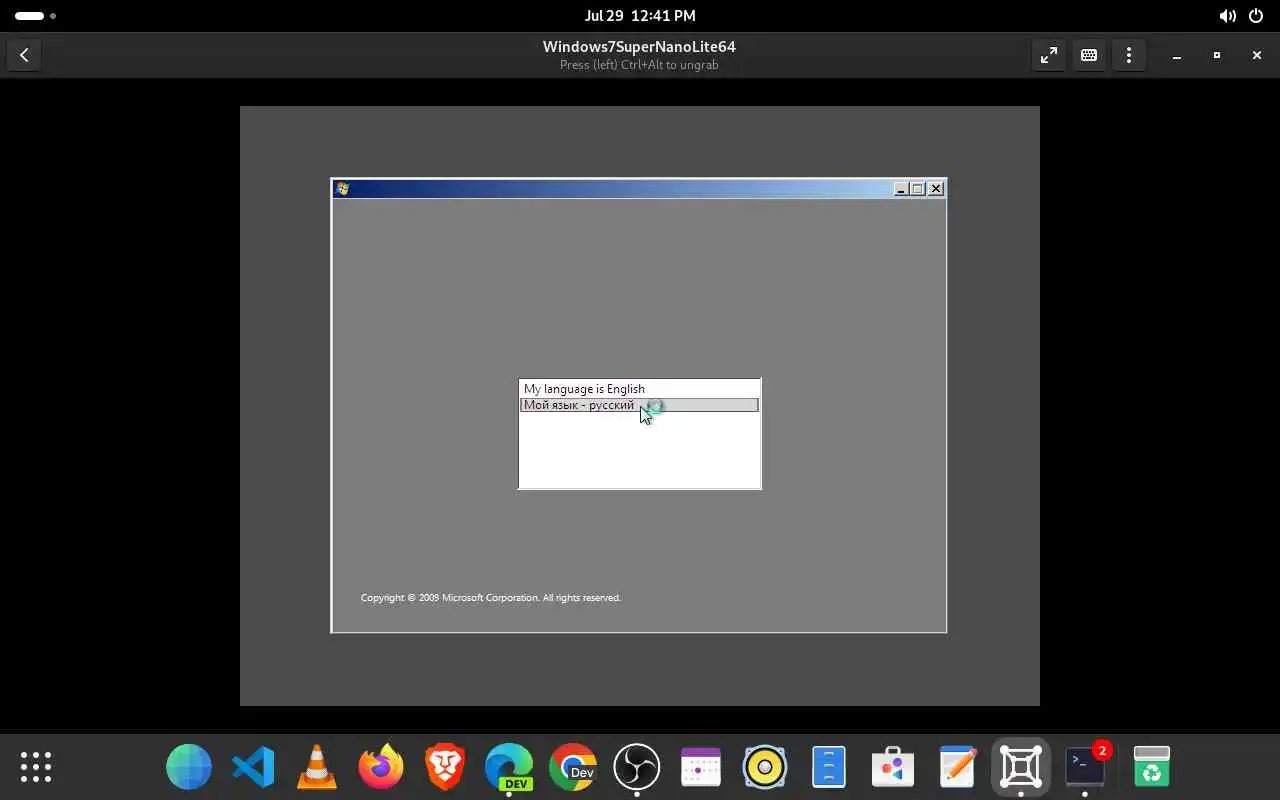
Task: Select "My language is English" option
Action: pyautogui.click(x=639, y=389)
